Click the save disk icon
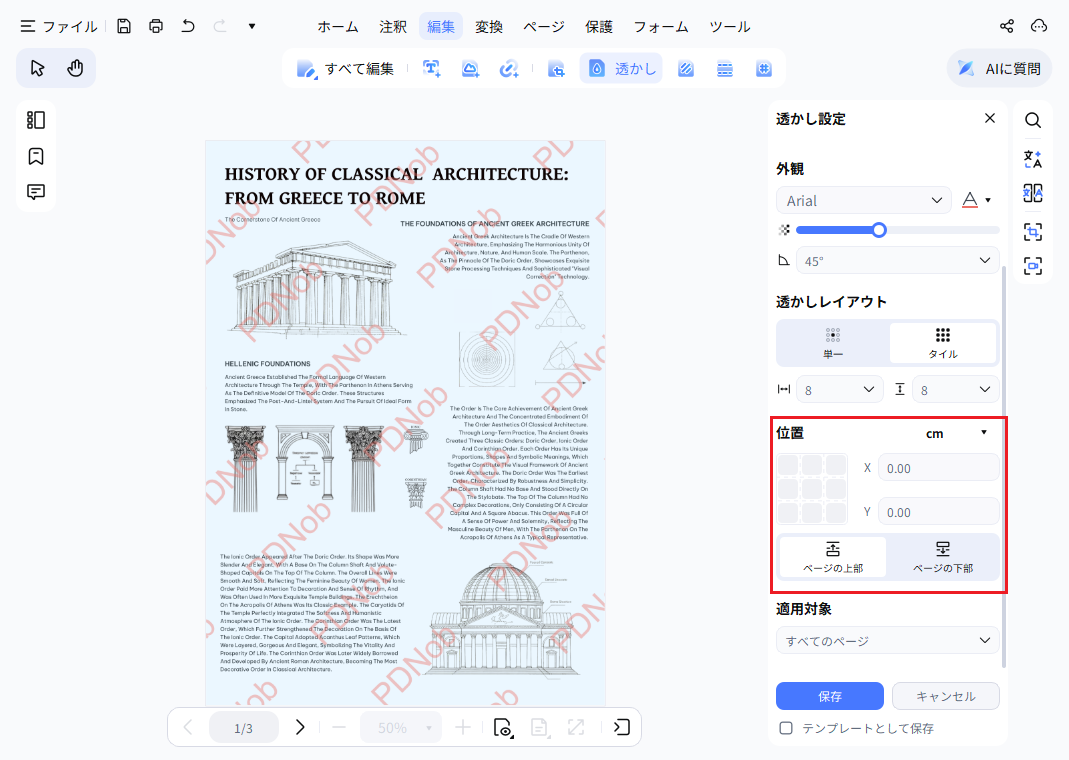The width and height of the screenshot is (1069, 760). 123,27
